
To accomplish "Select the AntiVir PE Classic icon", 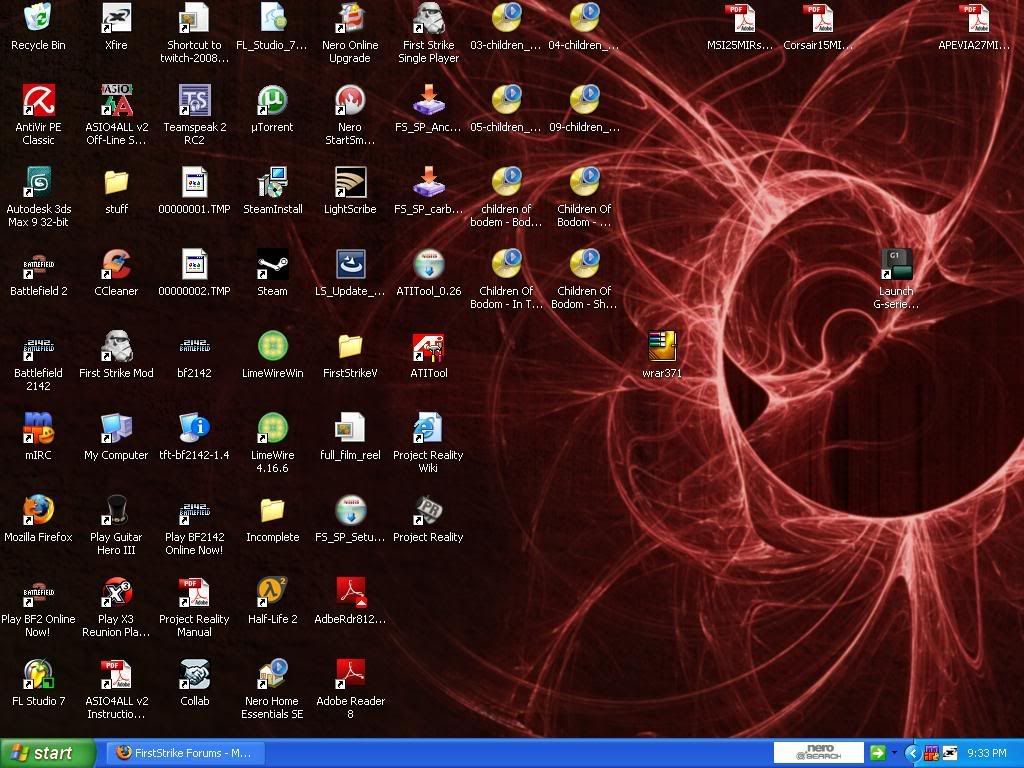I will click(x=38, y=100).
